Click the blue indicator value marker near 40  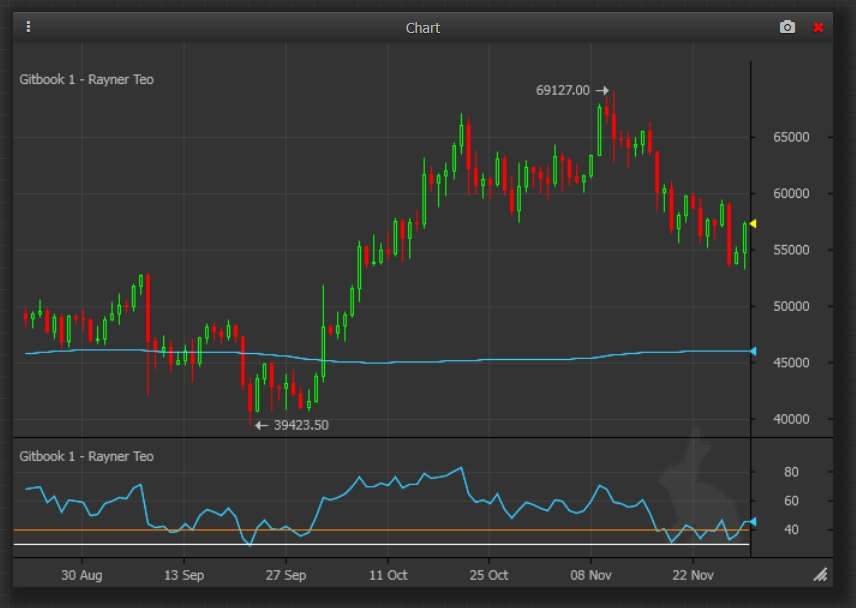[x=753, y=522]
